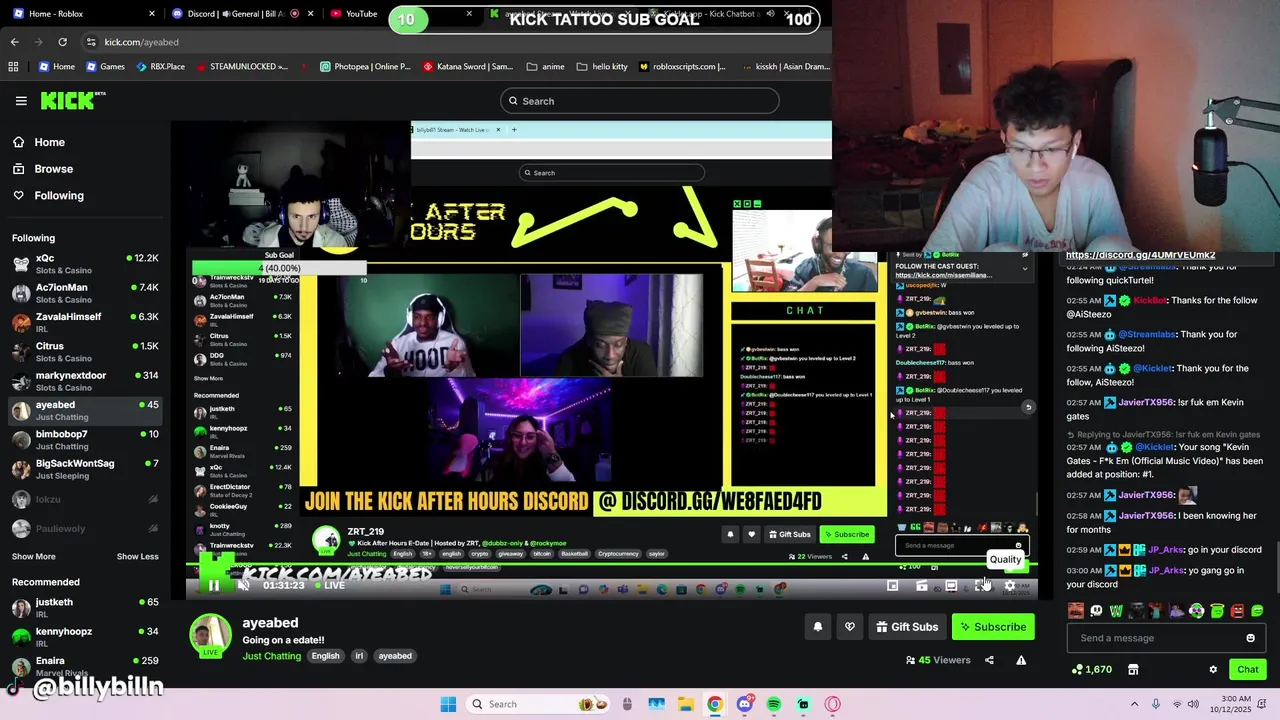Click the Gift Subs button

pos(907,627)
